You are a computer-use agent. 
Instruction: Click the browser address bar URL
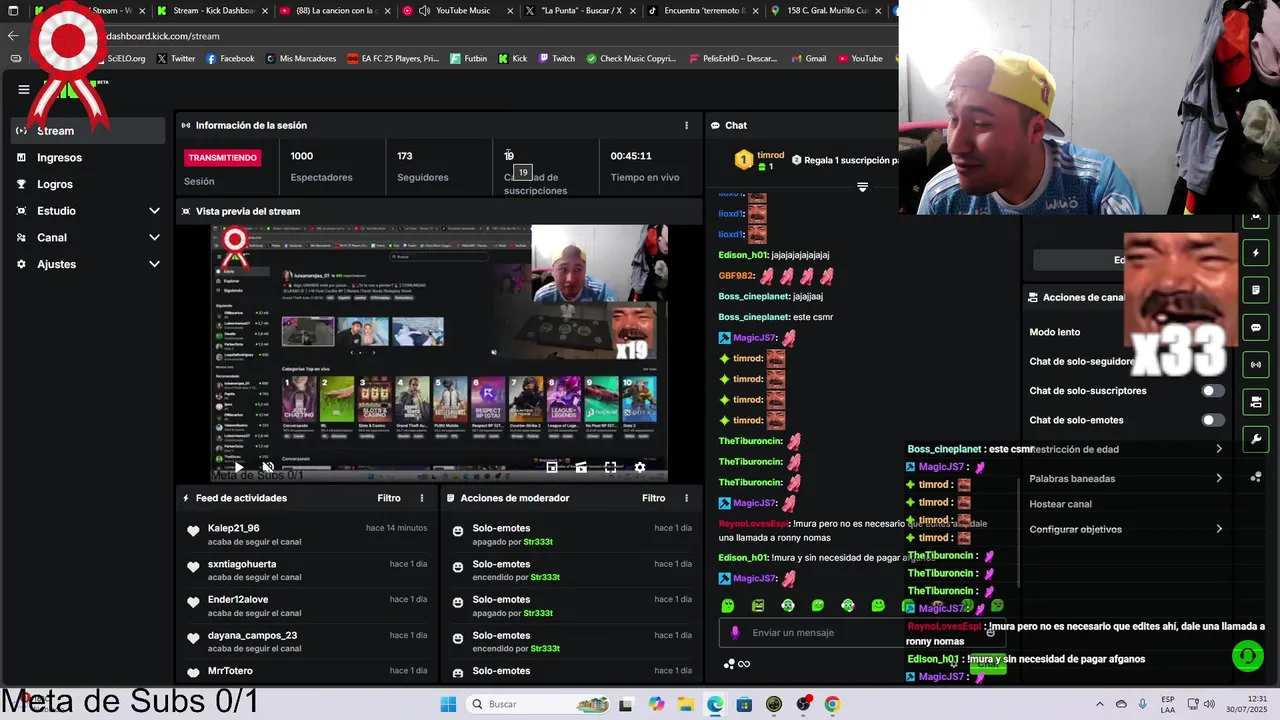coord(162,36)
